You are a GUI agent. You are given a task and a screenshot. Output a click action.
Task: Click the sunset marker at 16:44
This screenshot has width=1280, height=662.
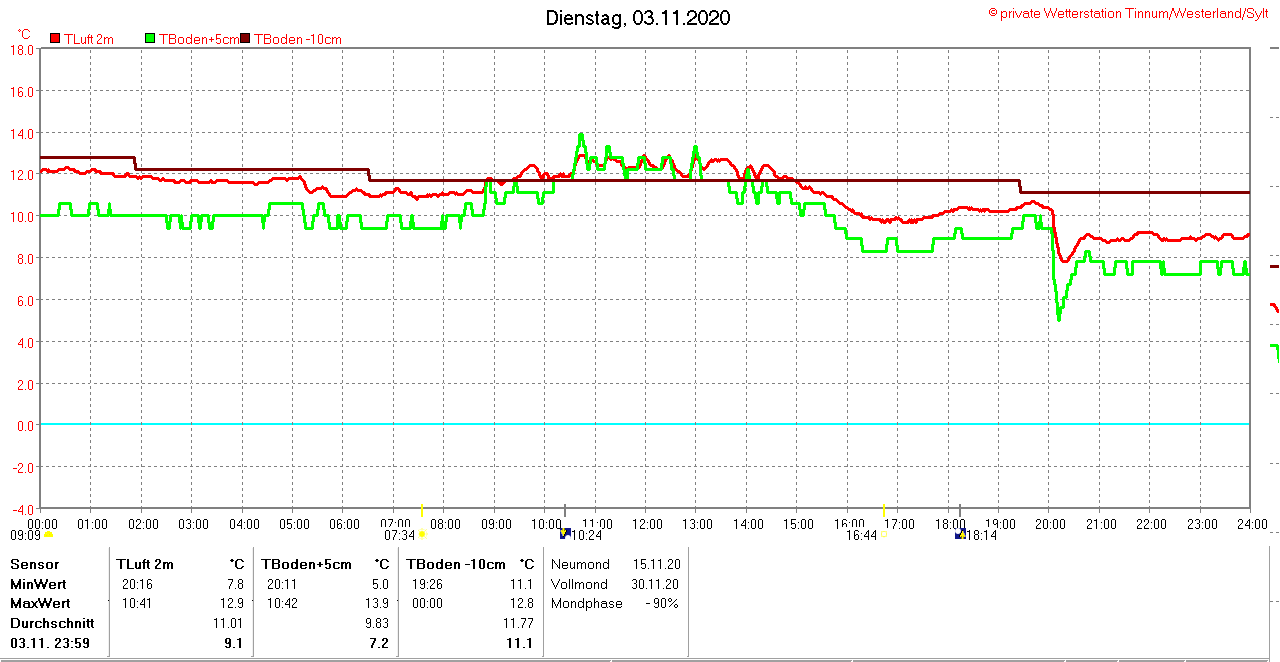[x=884, y=534]
